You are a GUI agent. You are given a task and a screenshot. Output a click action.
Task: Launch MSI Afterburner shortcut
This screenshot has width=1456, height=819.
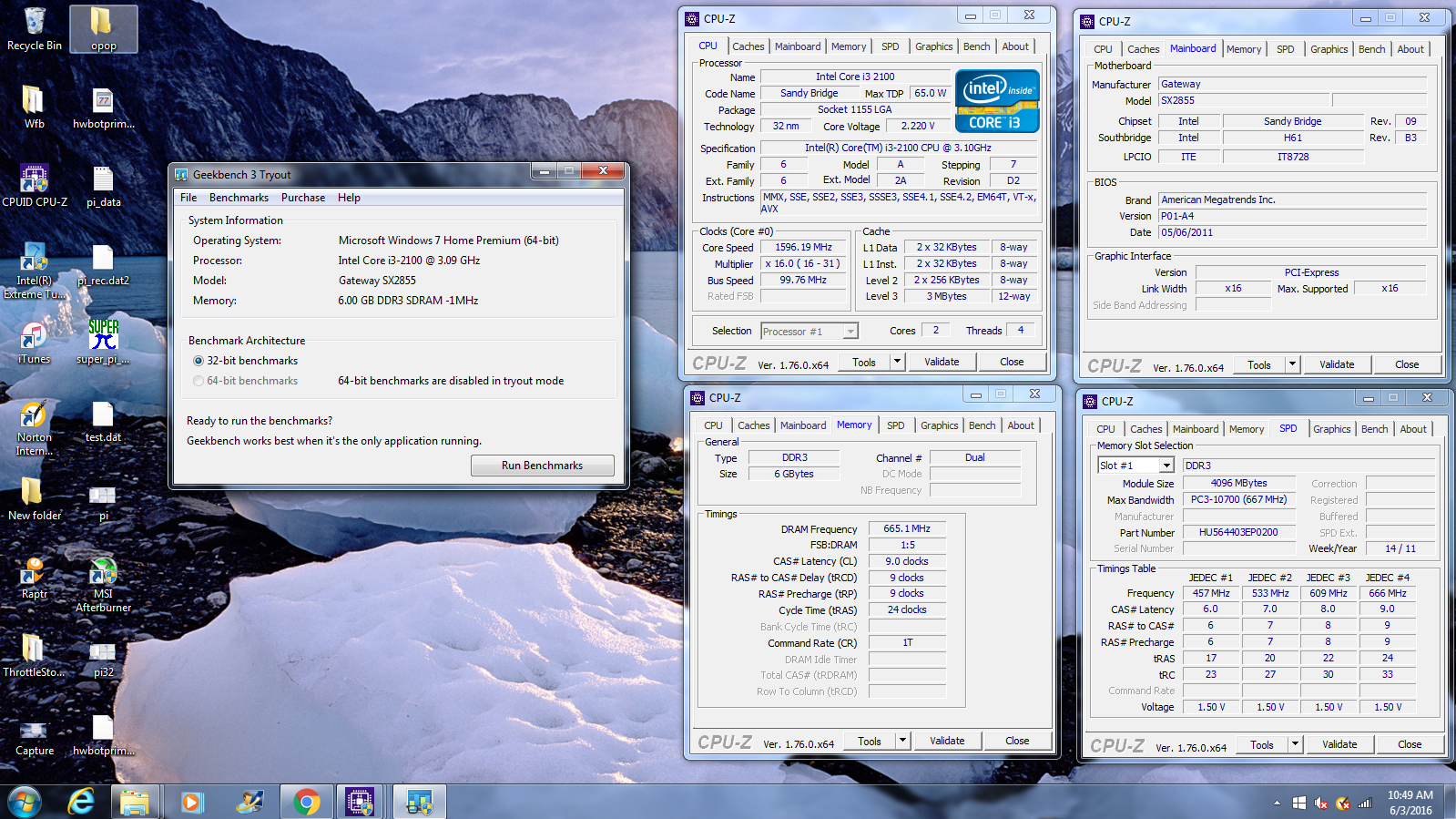(x=103, y=584)
